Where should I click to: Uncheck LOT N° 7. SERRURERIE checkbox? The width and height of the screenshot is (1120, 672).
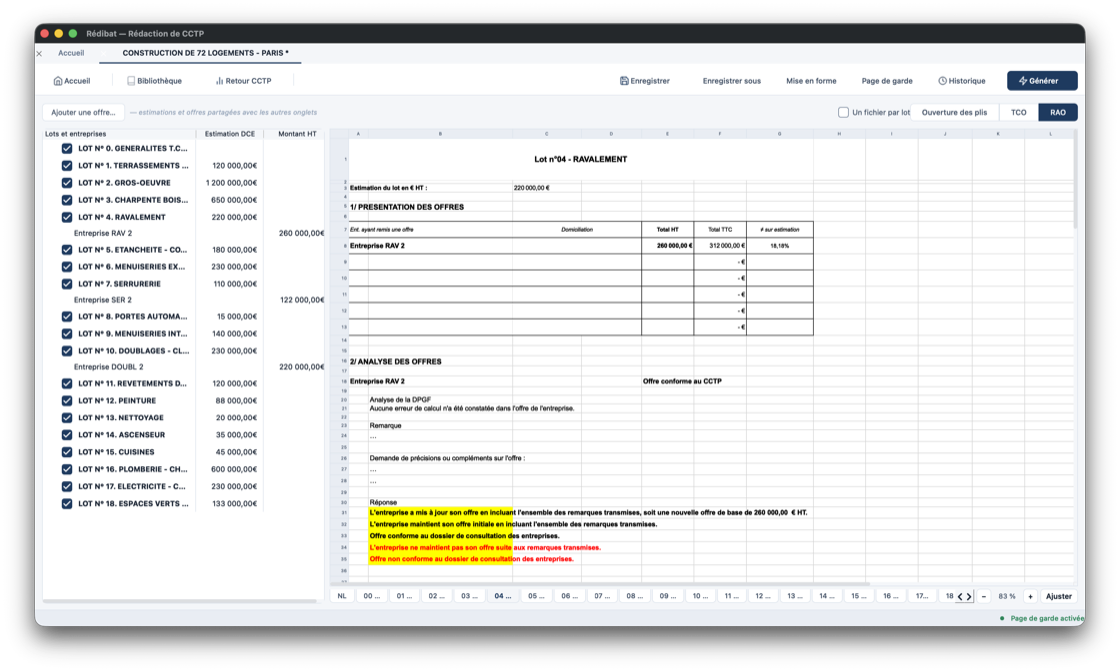(x=67, y=284)
